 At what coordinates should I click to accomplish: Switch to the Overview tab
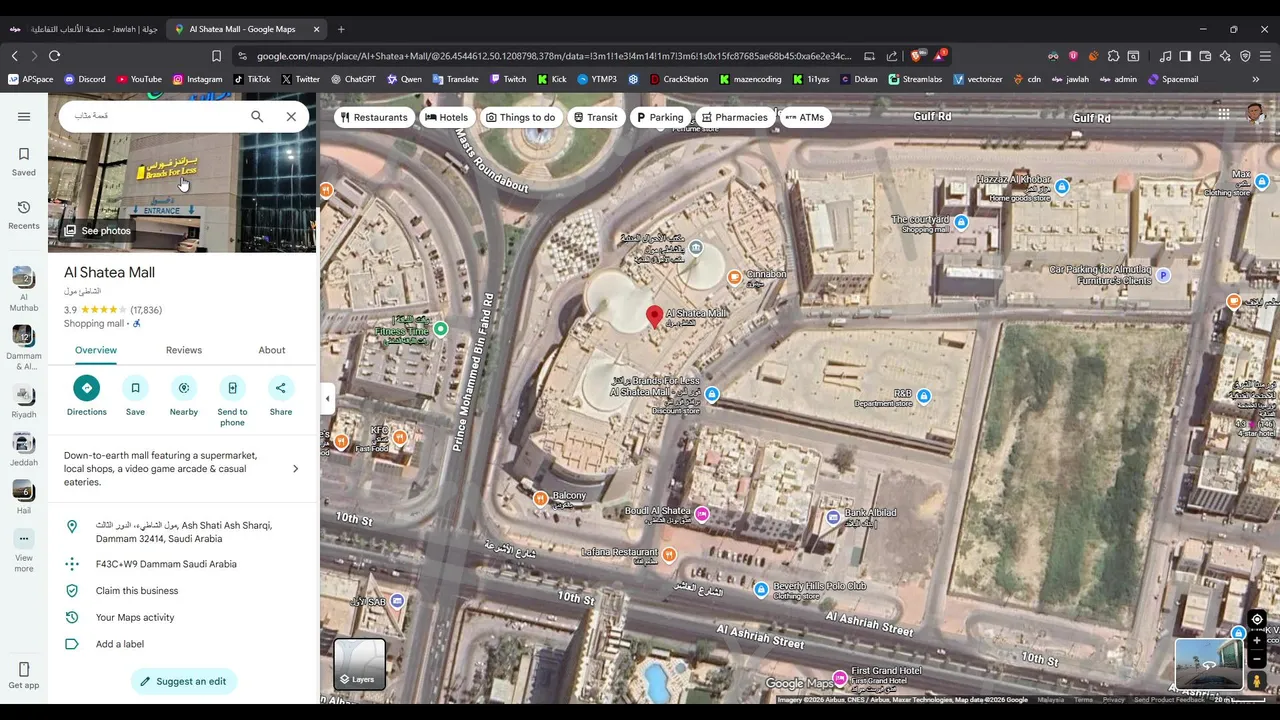point(96,350)
